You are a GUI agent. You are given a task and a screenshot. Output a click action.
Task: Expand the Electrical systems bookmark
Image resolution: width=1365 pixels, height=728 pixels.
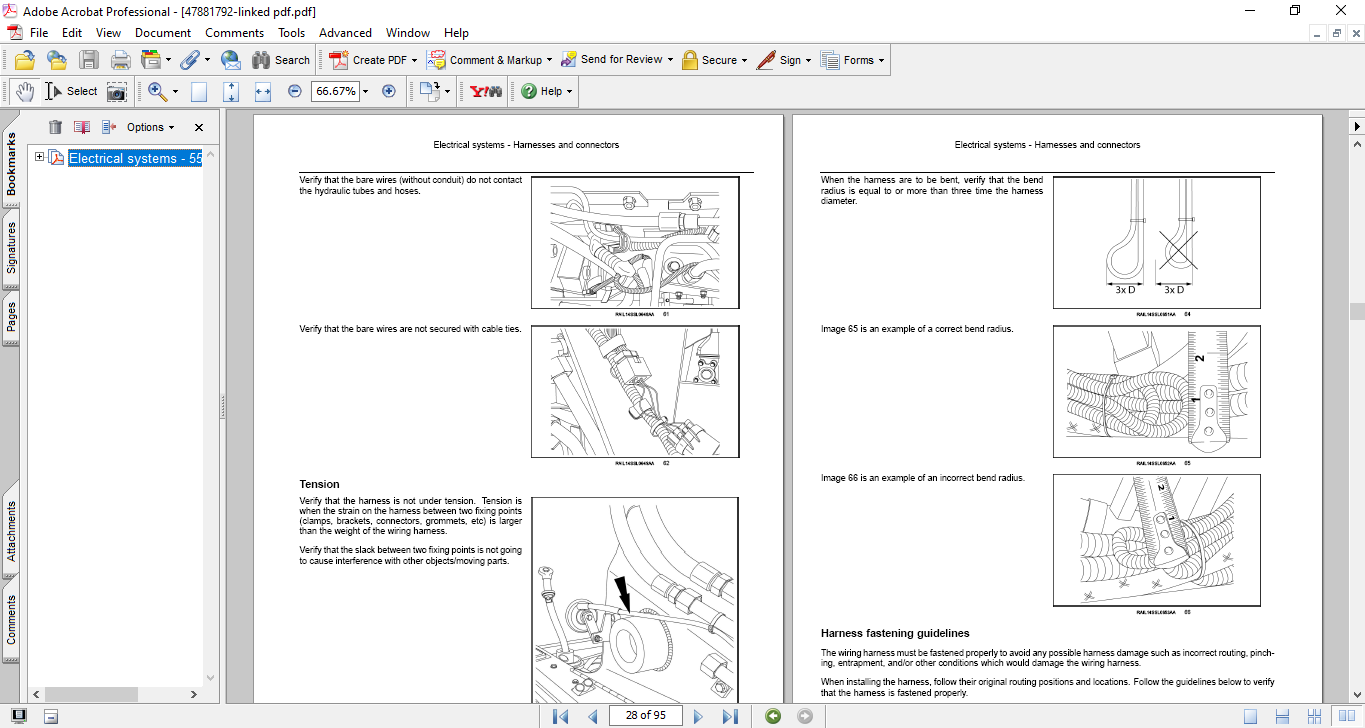(x=40, y=157)
